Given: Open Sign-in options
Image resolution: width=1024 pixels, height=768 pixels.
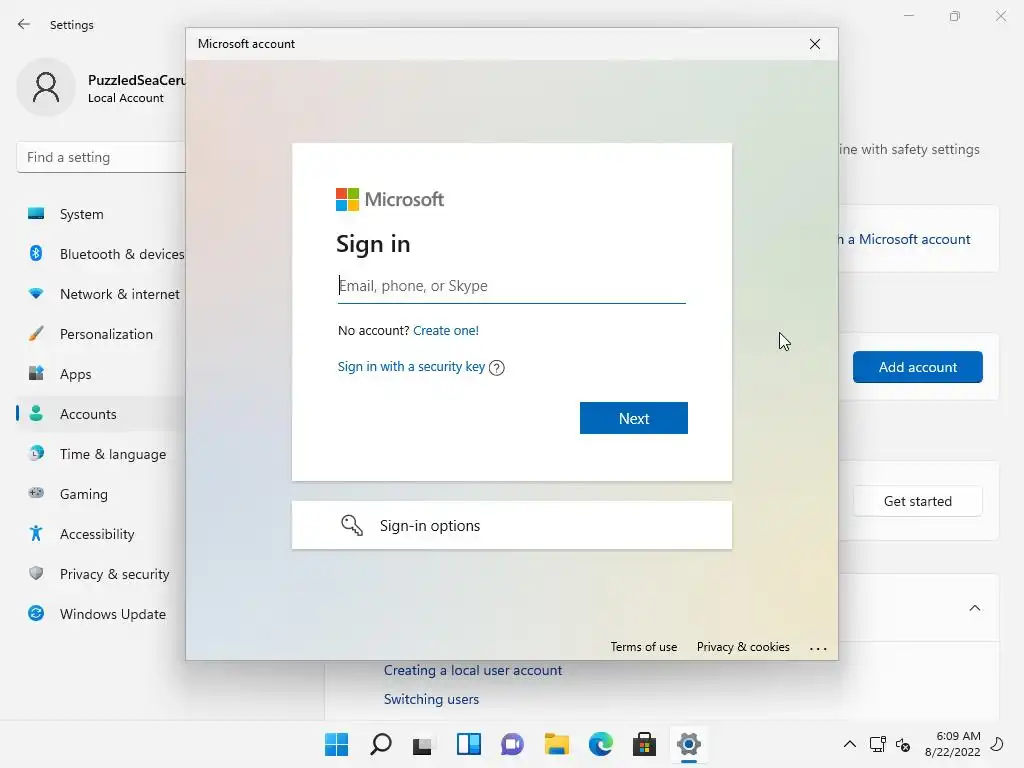Looking at the screenshot, I should pyautogui.click(x=511, y=525).
